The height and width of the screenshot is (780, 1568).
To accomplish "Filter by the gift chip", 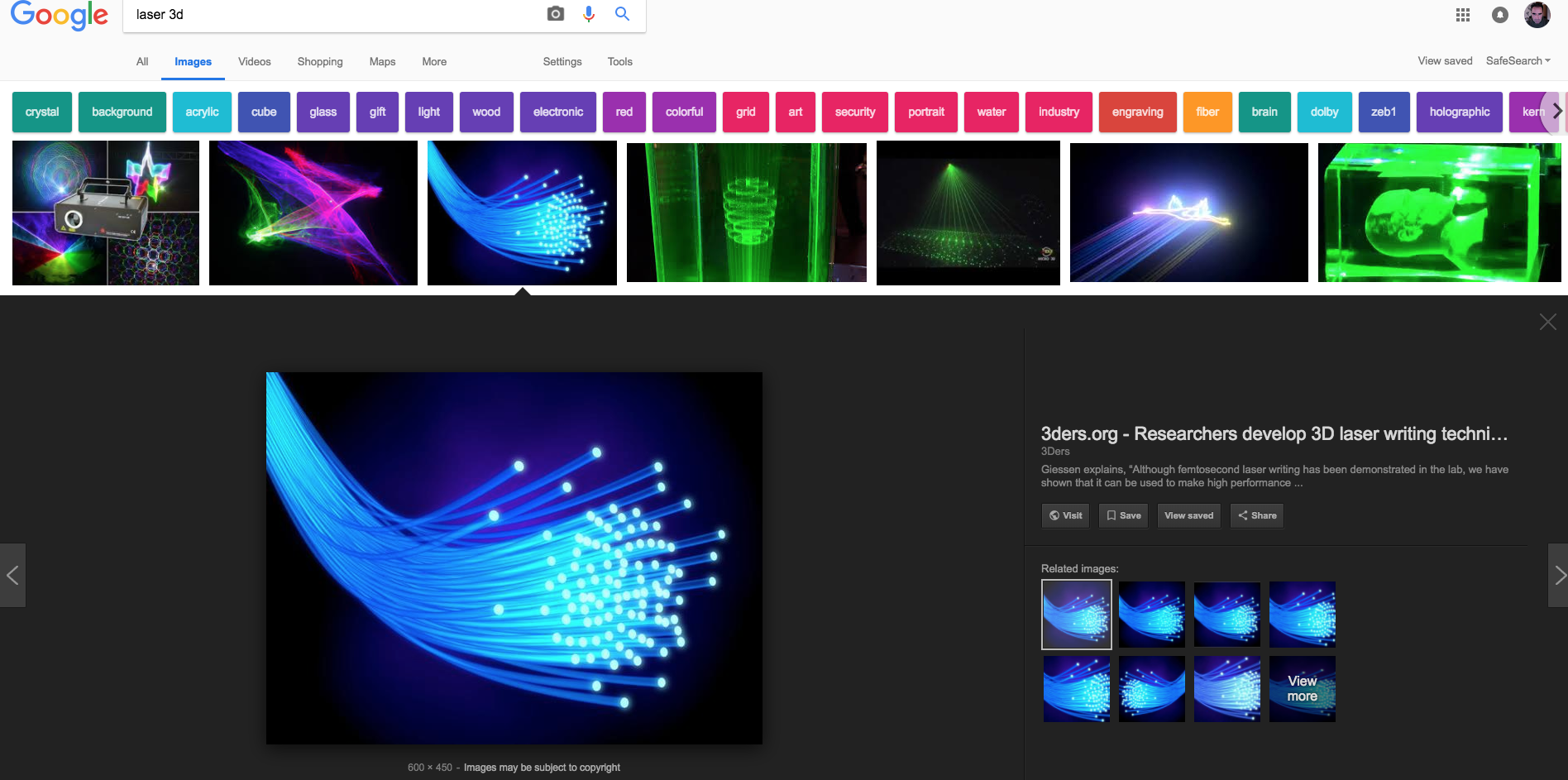I will click(378, 112).
